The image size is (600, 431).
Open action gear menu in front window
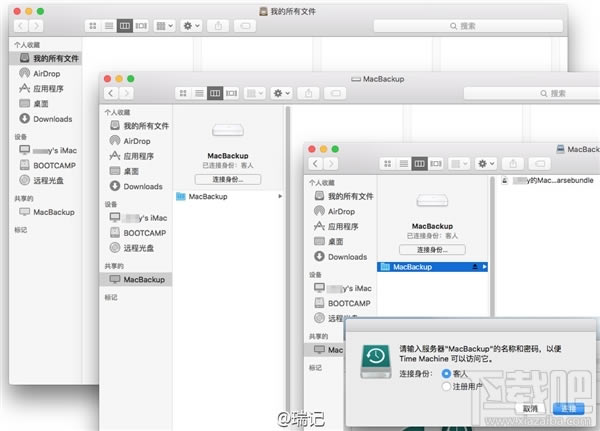coord(486,163)
